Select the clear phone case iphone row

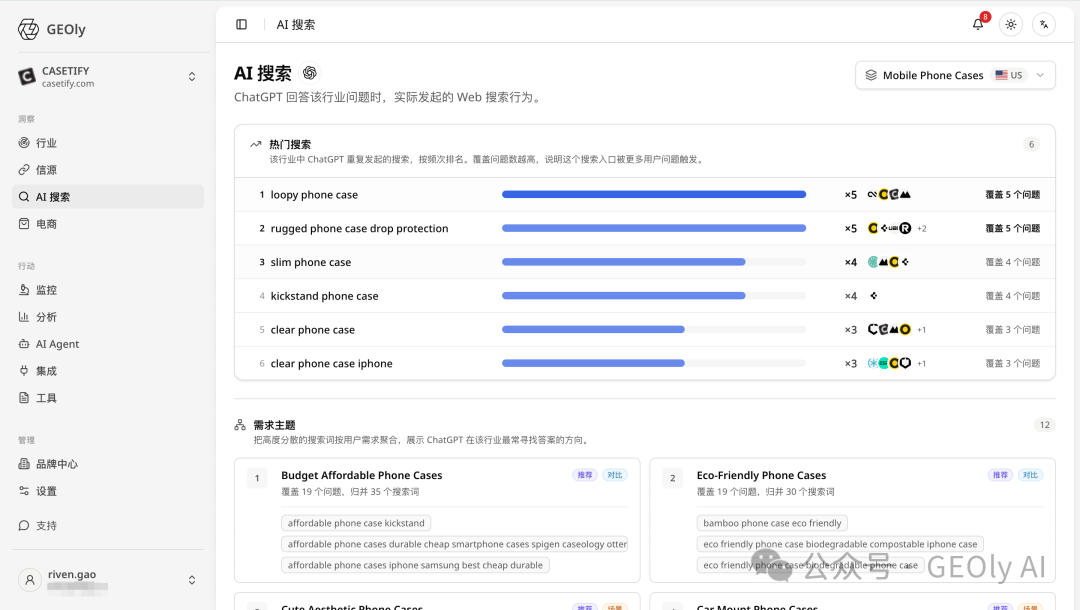(x=645, y=364)
